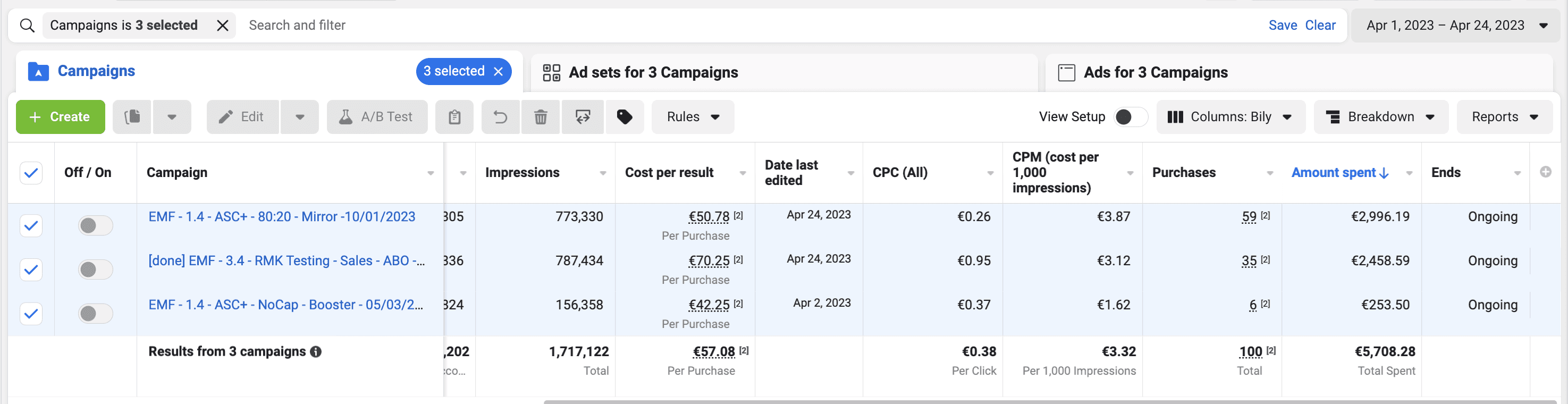Screen dimensions: 1568x404
Task: Click the export/share feedback icon
Action: (583, 117)
